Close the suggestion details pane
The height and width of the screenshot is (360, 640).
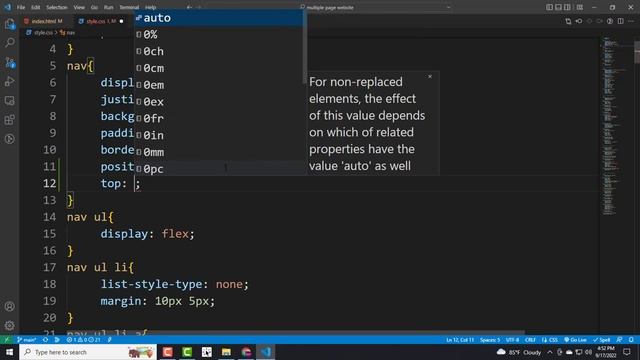coord(430,76)
